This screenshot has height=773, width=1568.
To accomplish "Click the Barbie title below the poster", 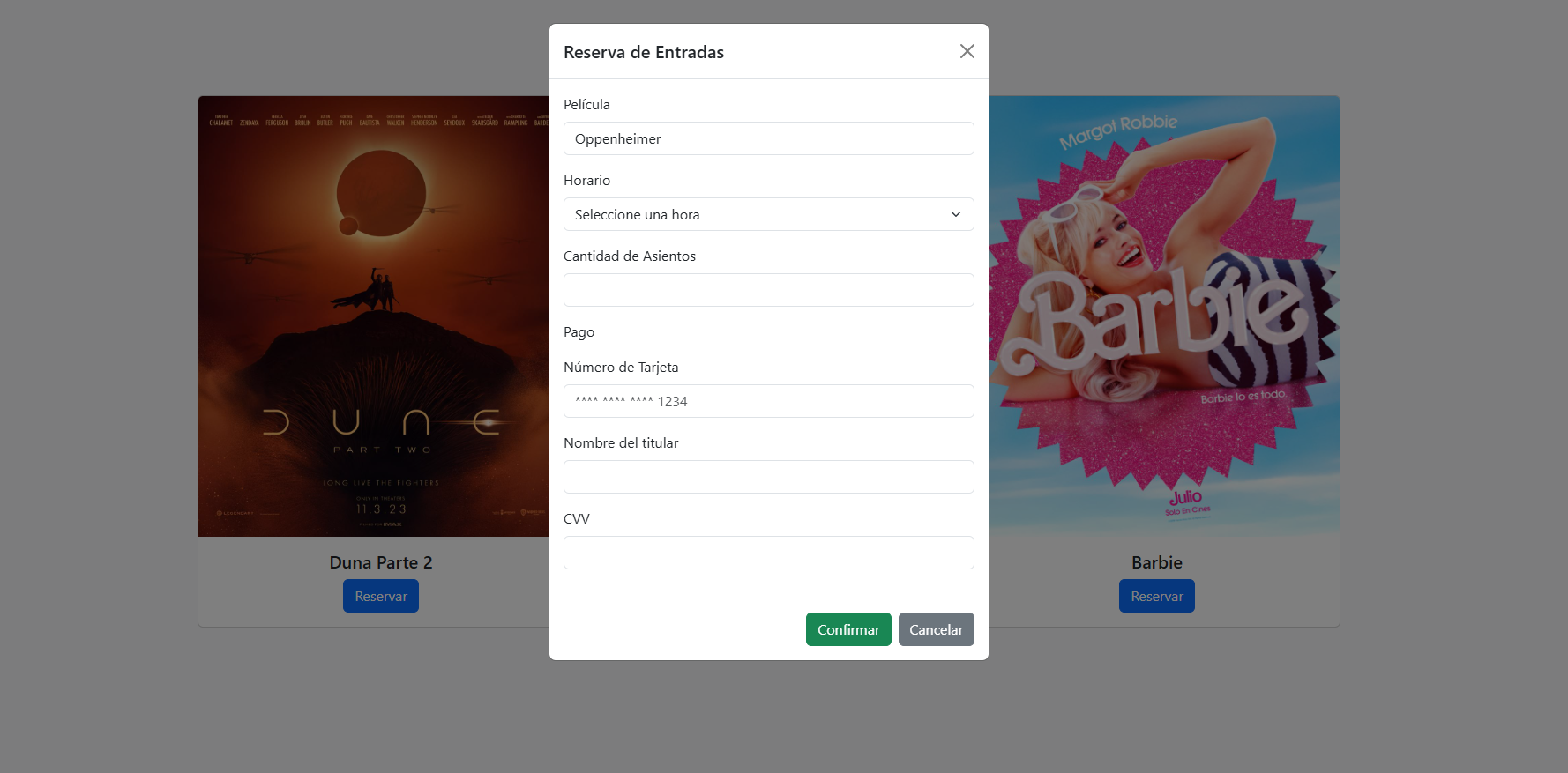I will pos(1156,562).
